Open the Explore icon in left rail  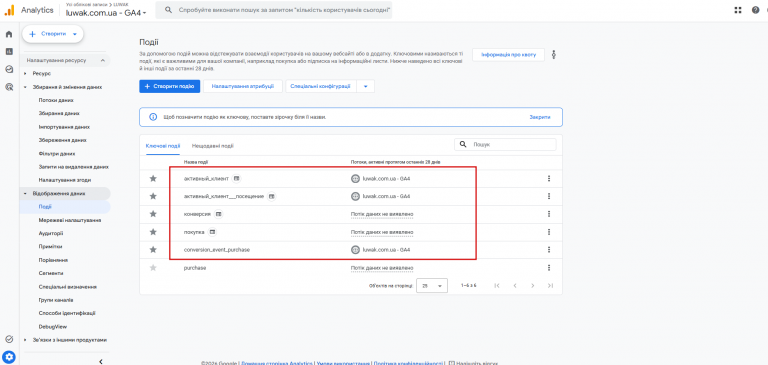[x=9, y=69]
